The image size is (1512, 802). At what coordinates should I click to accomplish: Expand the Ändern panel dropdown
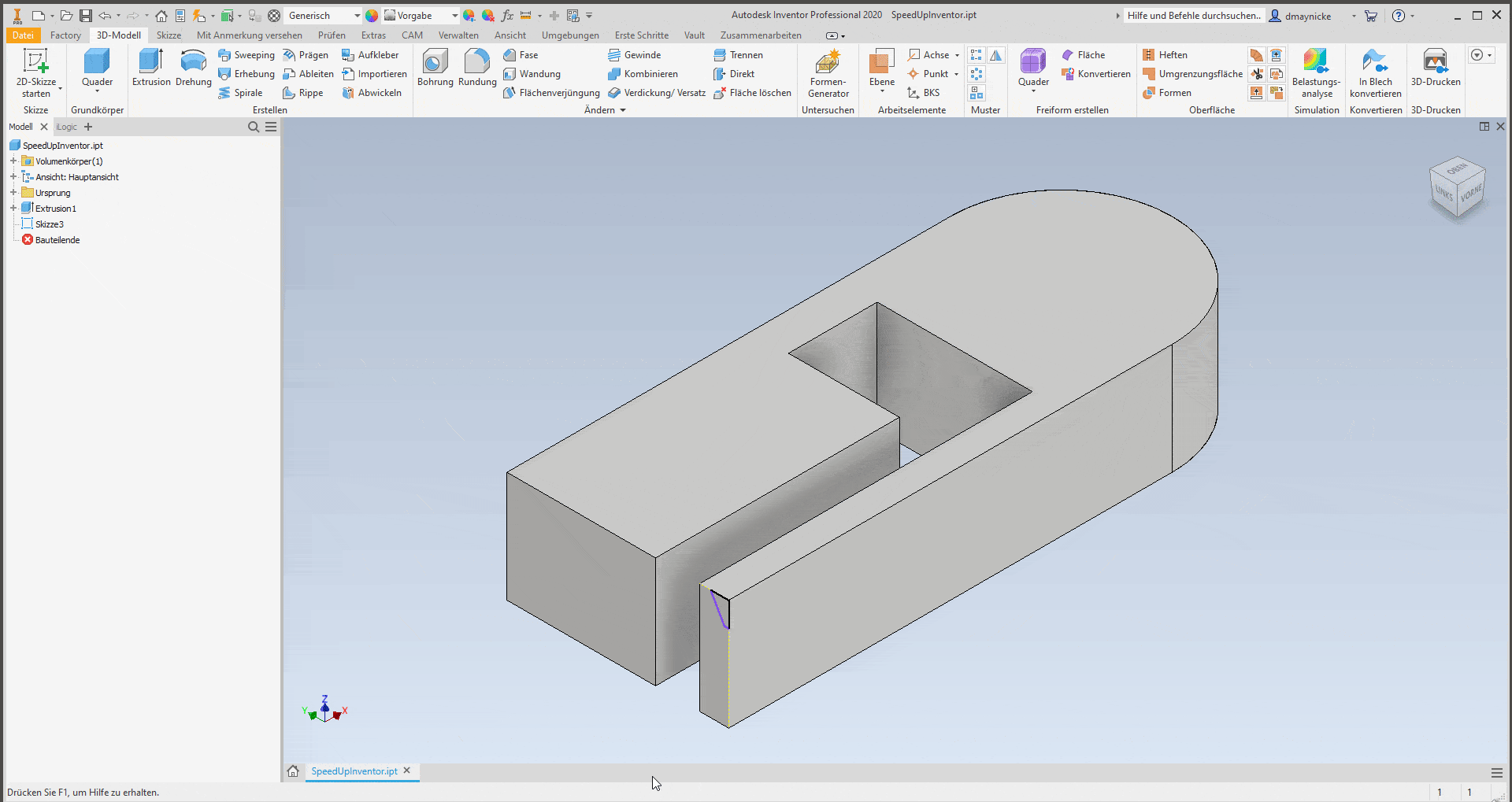(623, 110)
